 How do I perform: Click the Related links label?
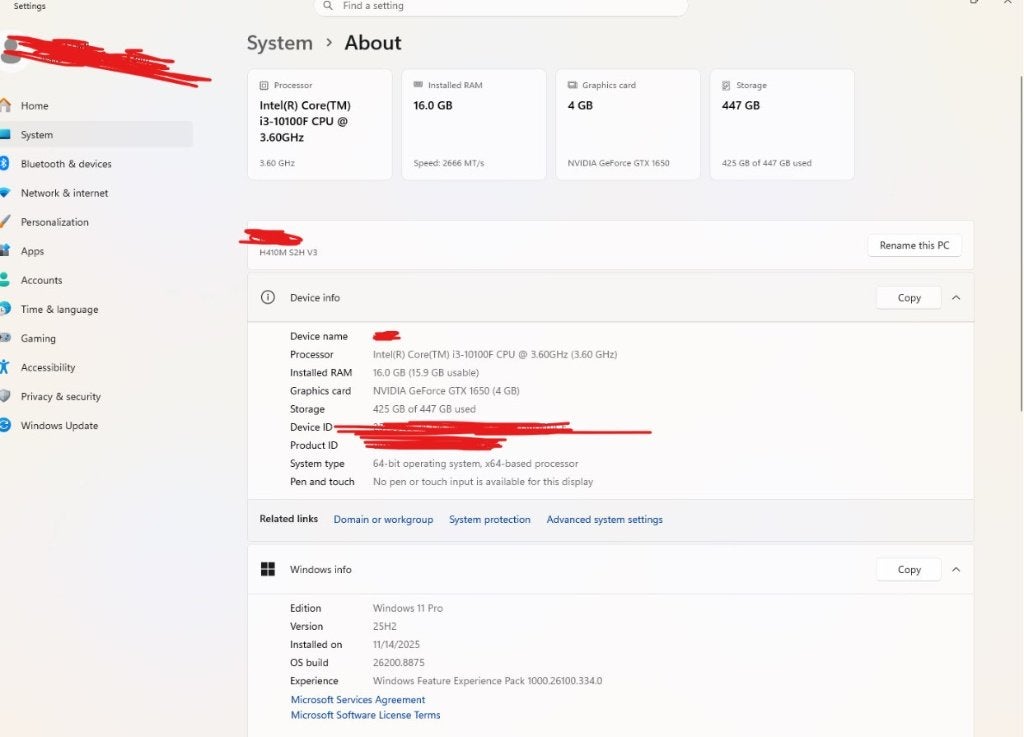coord(289,519)
